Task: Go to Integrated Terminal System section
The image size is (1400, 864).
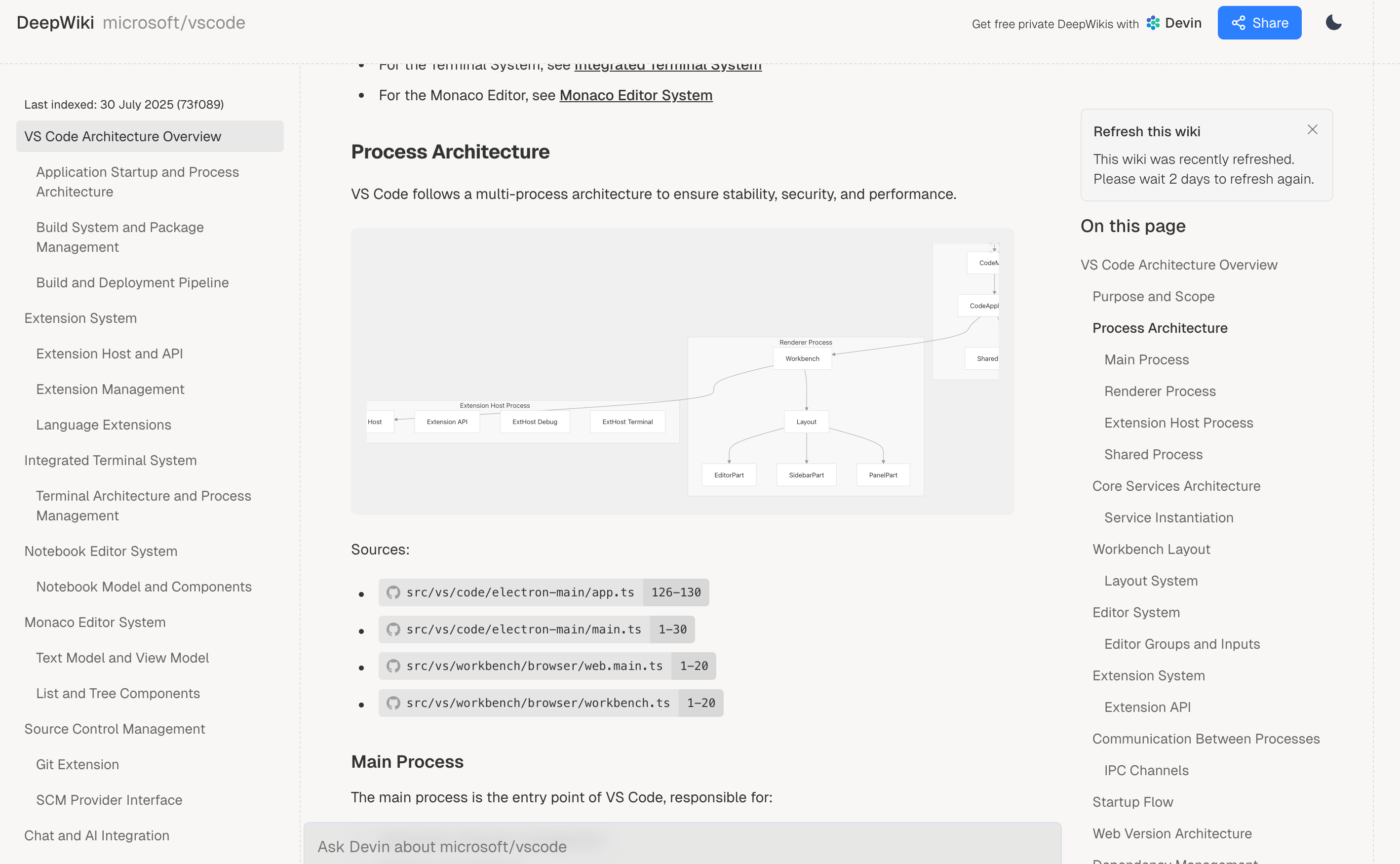Action: coord(110,461)
